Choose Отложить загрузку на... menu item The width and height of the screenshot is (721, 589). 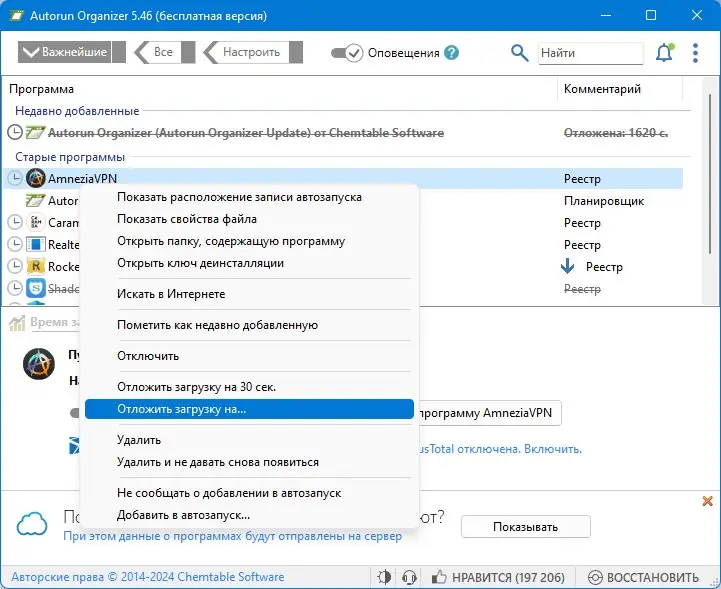(249, 409)
